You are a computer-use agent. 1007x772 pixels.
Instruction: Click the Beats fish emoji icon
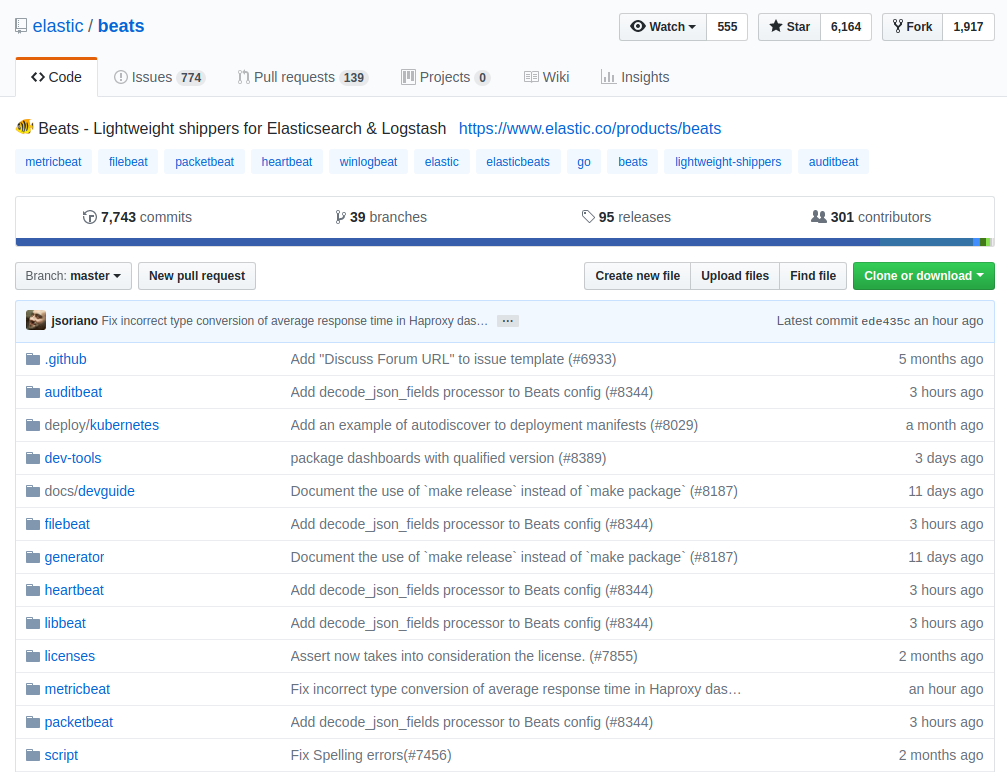click(24, 127)
